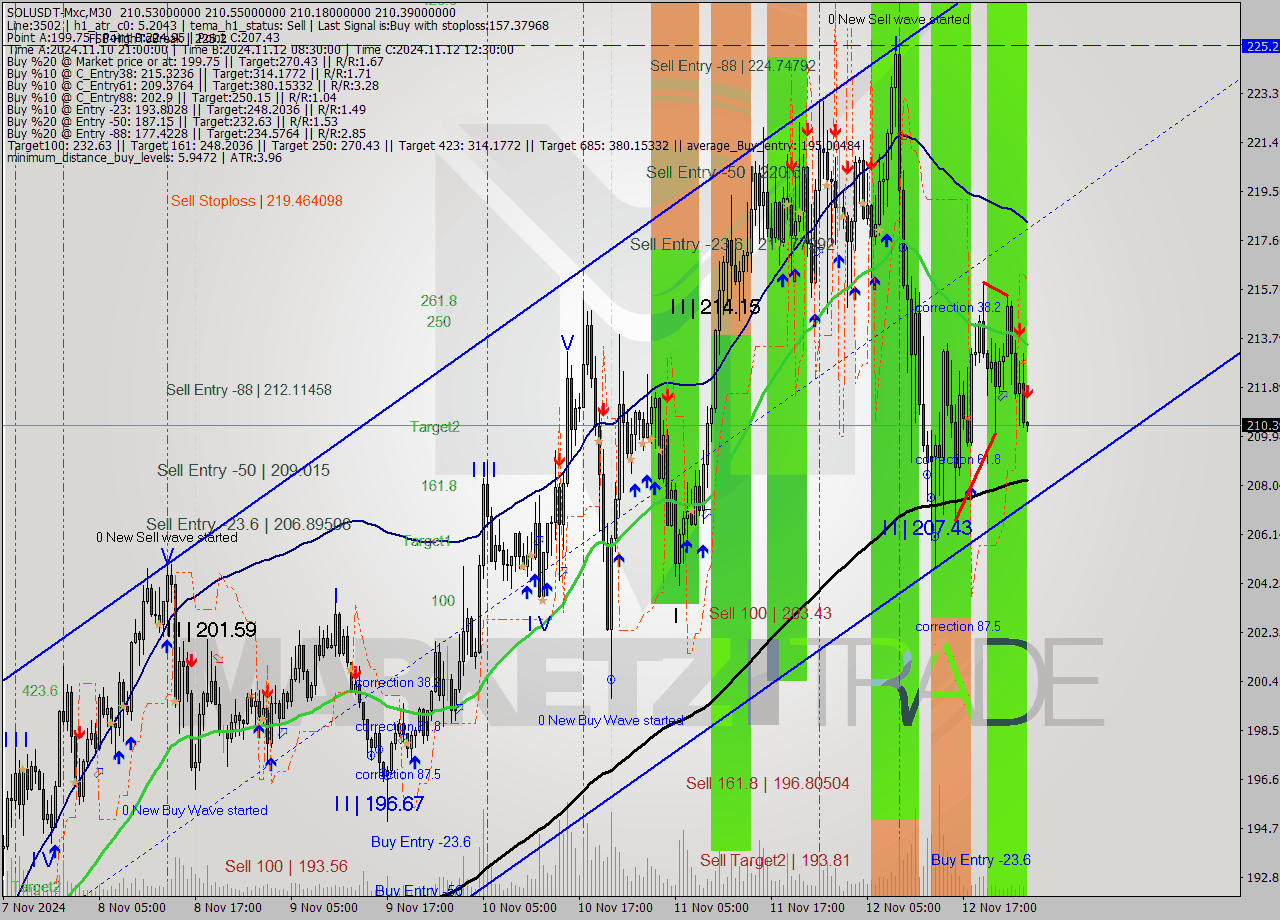Click the wave label 'I I | 207.43'
1280x920 pixels.
pyautogui.click(x=927, y=527)
